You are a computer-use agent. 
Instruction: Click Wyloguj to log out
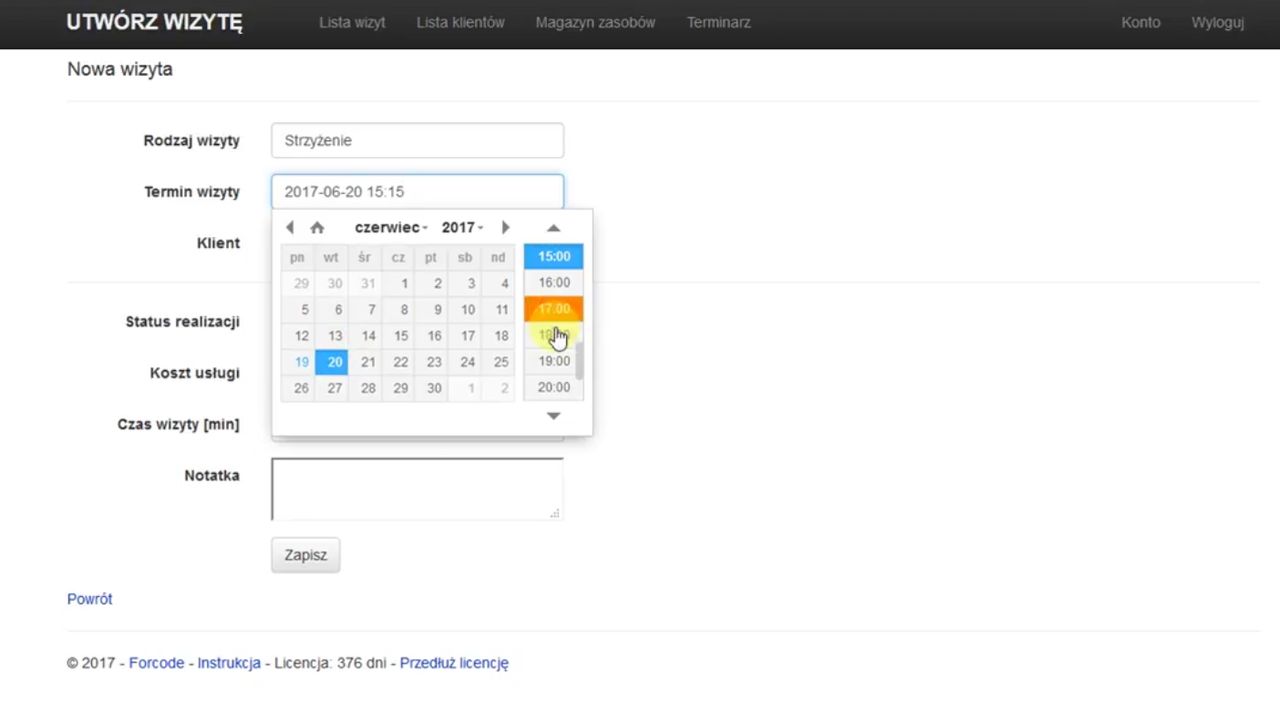tap(1217, 22)
